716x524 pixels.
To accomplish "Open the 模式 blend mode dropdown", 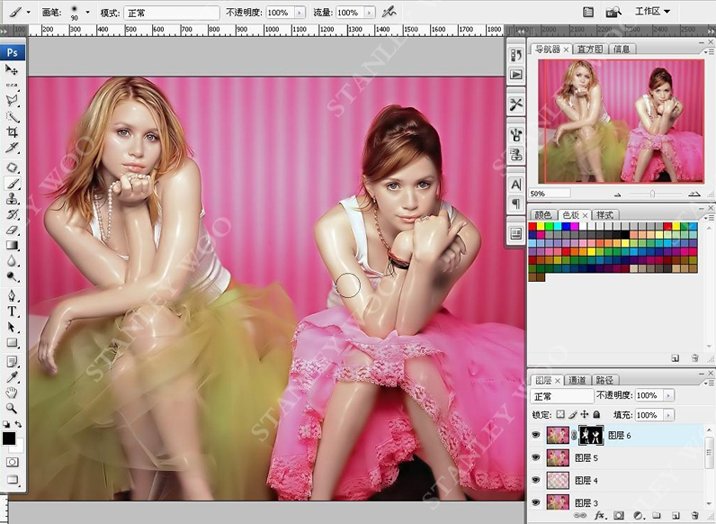I will [171, 13].
